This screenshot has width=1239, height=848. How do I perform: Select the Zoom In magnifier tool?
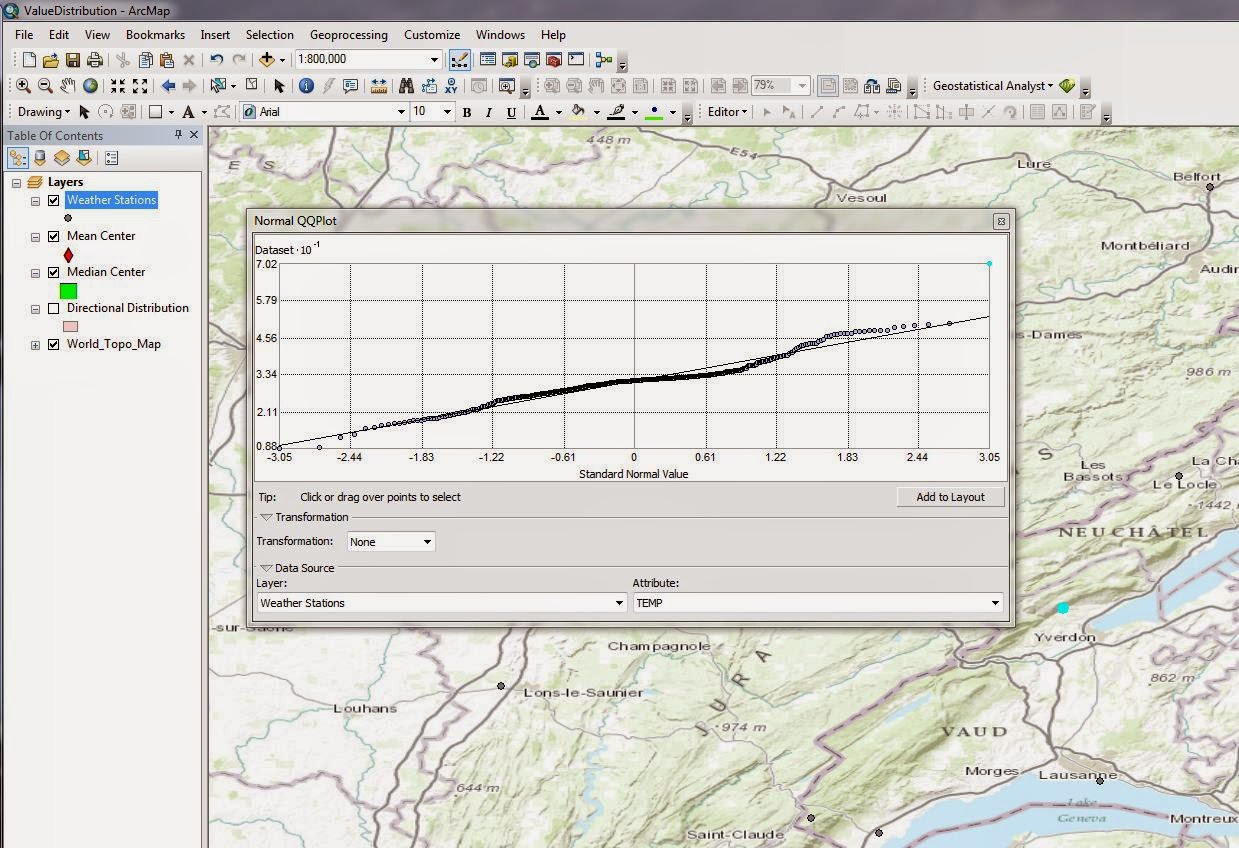[23, 86]
